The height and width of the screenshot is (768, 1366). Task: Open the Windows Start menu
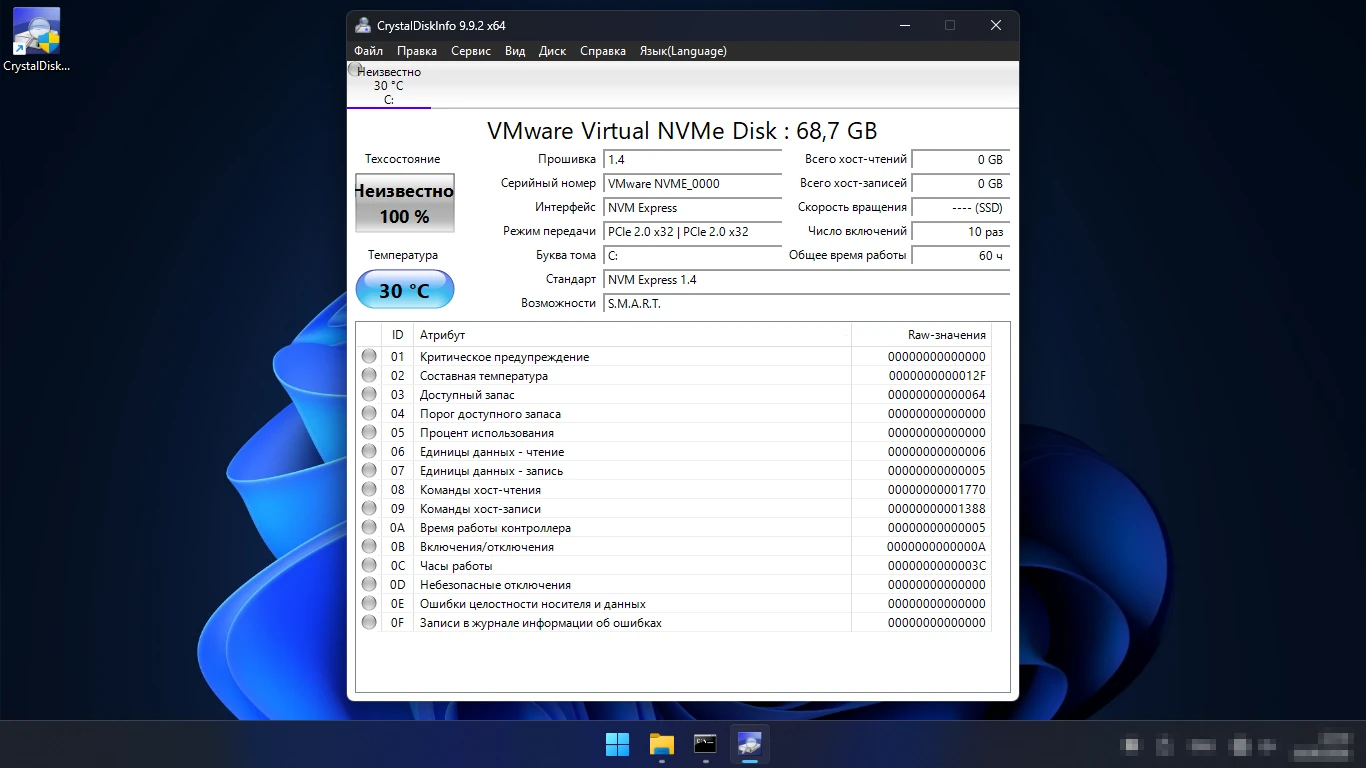[617, 745]
